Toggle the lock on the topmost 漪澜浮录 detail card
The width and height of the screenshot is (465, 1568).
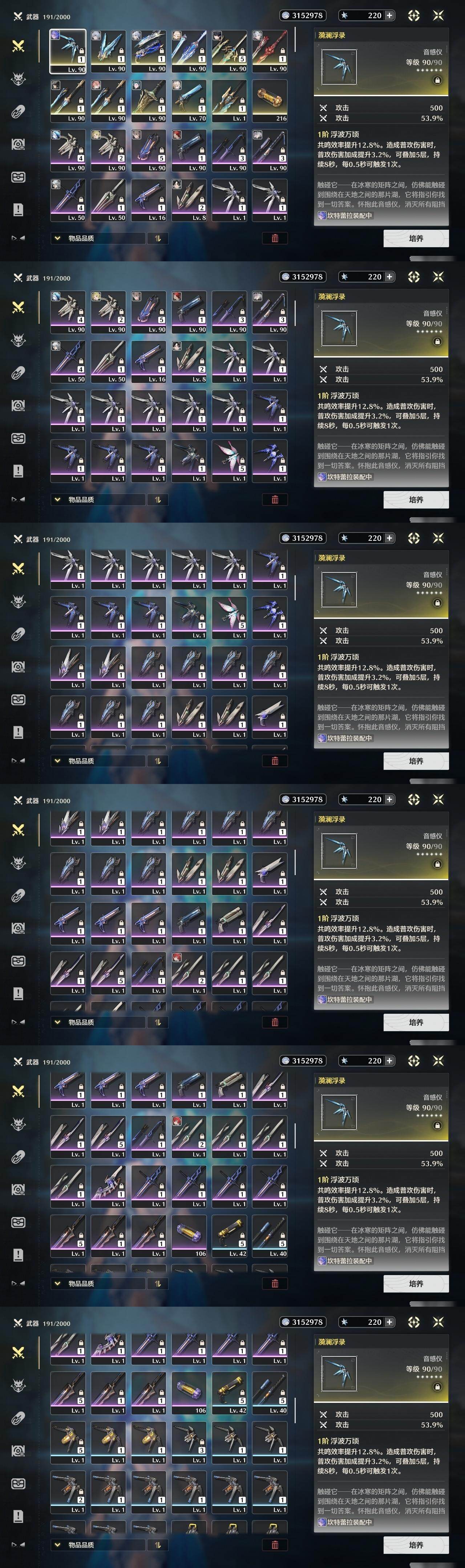(437, 80)
